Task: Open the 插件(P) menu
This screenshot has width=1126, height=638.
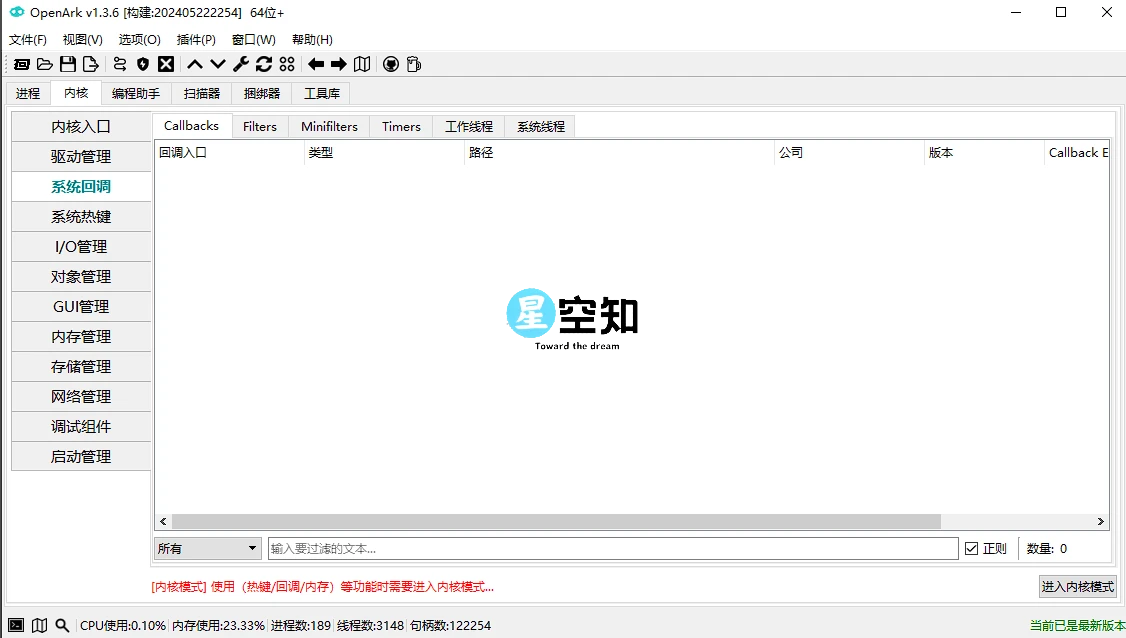Action: tap(196, 40)
